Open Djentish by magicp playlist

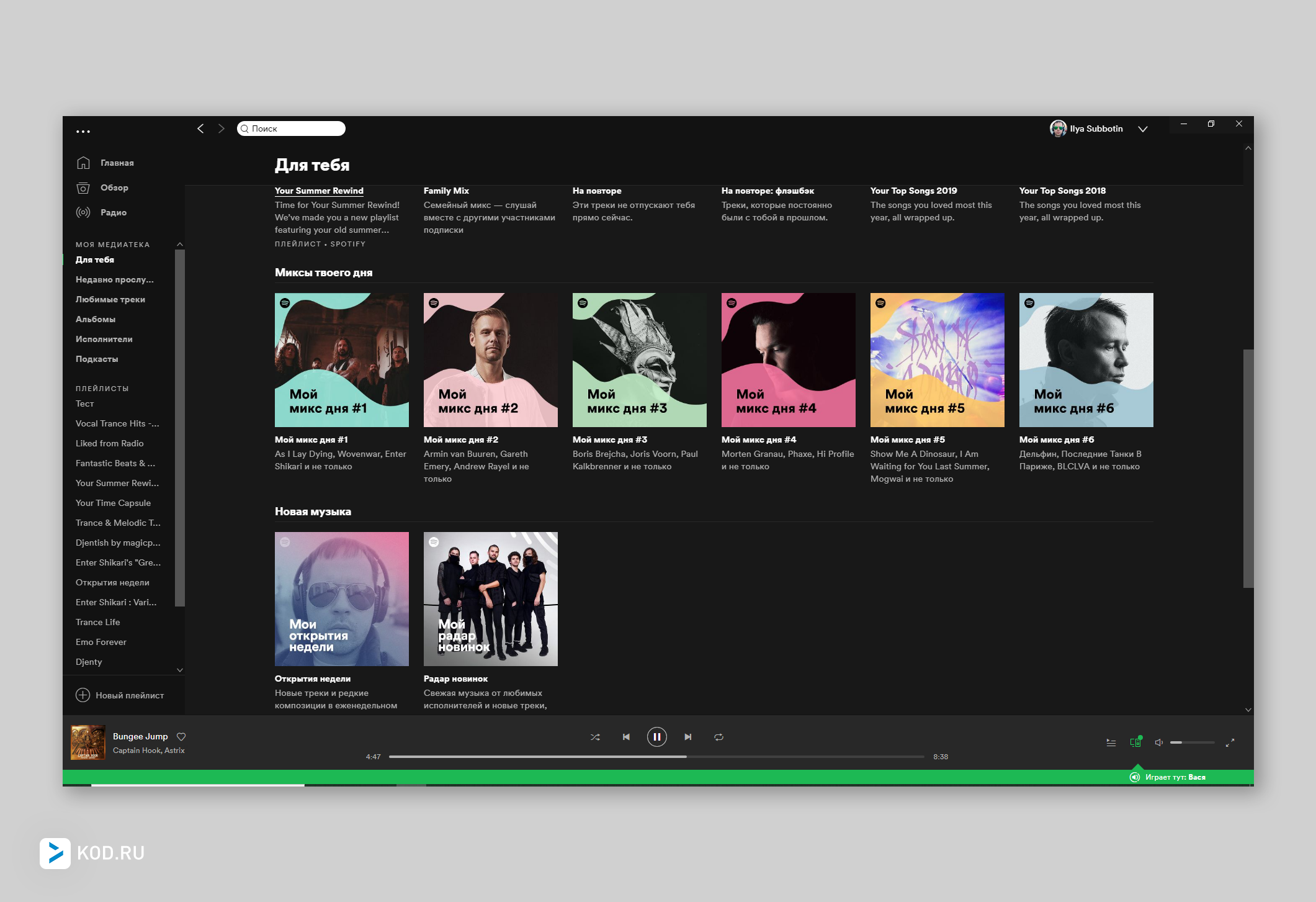[x=118, y=543]
